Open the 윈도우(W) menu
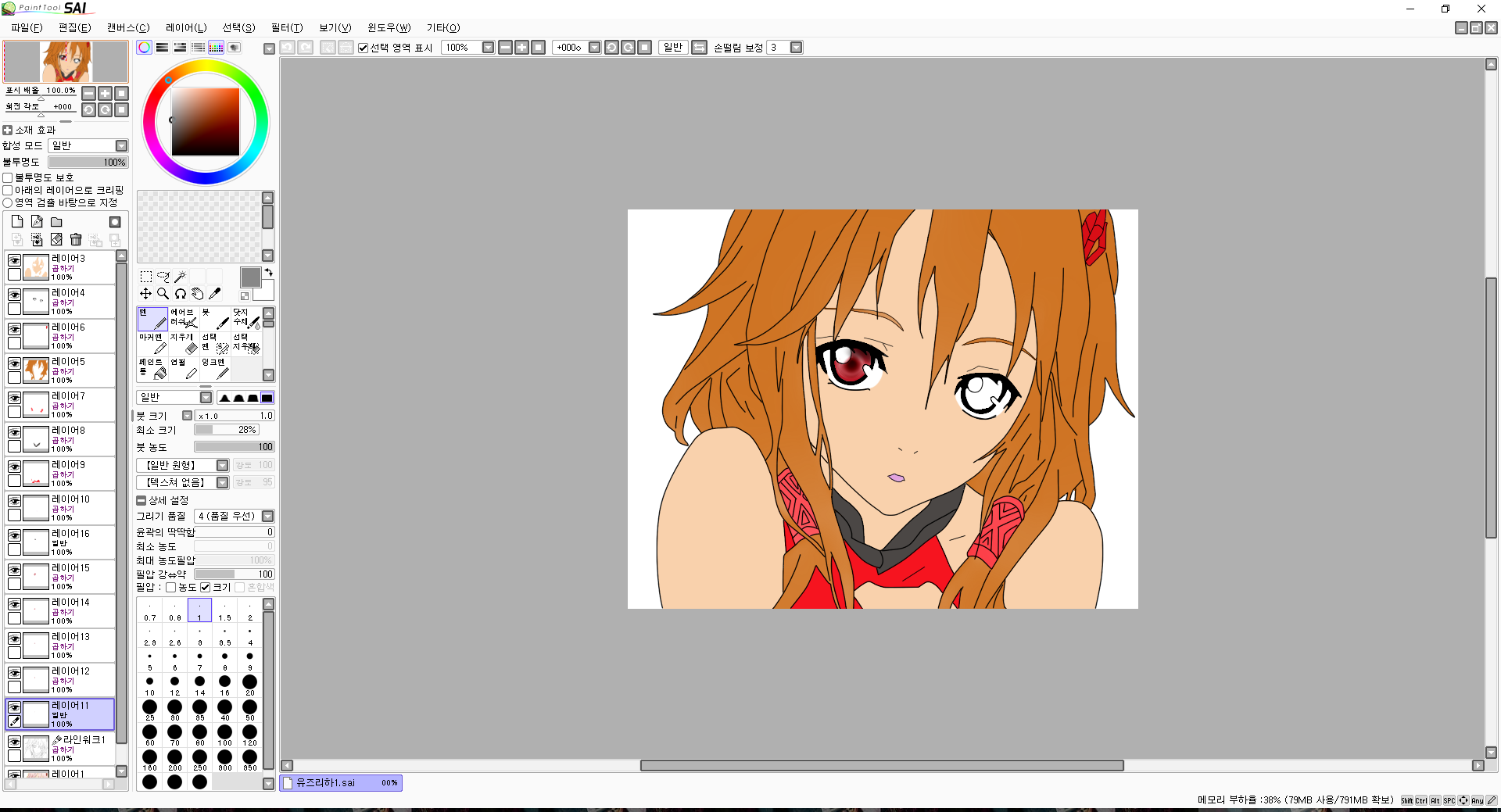1501x812 pixels. tap(389, 27)
